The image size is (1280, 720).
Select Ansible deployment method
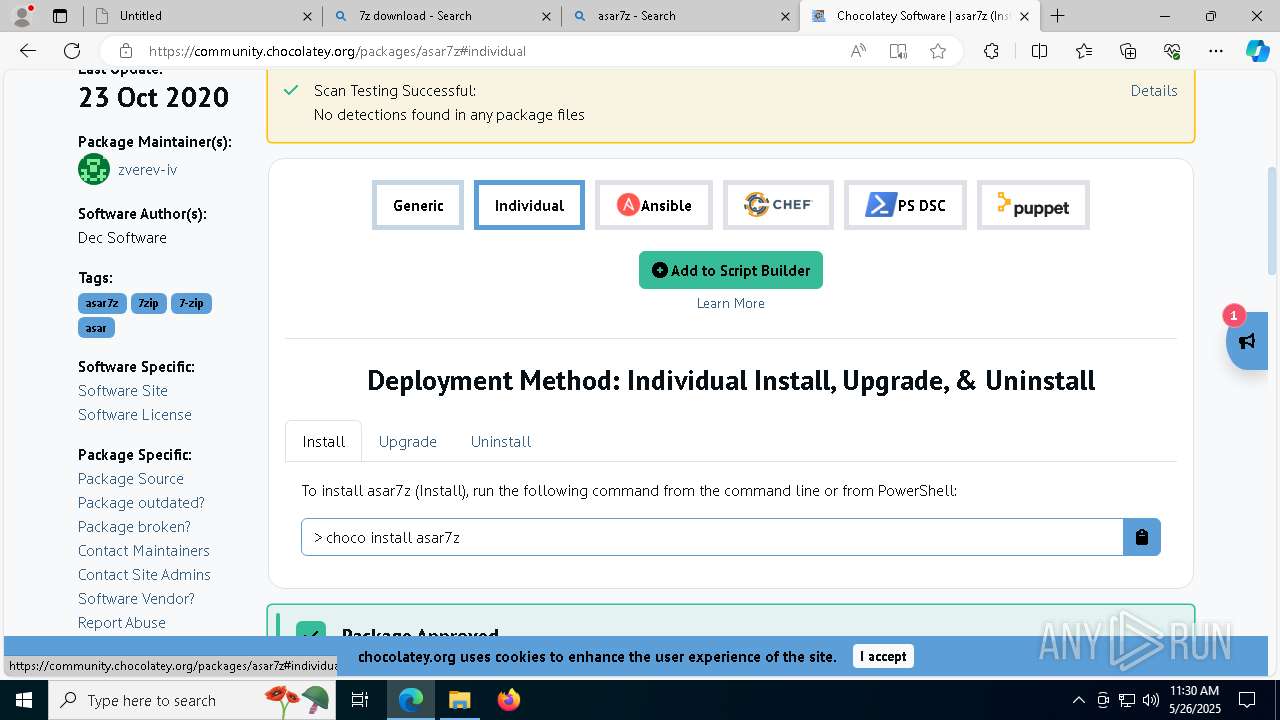point(654,205)
